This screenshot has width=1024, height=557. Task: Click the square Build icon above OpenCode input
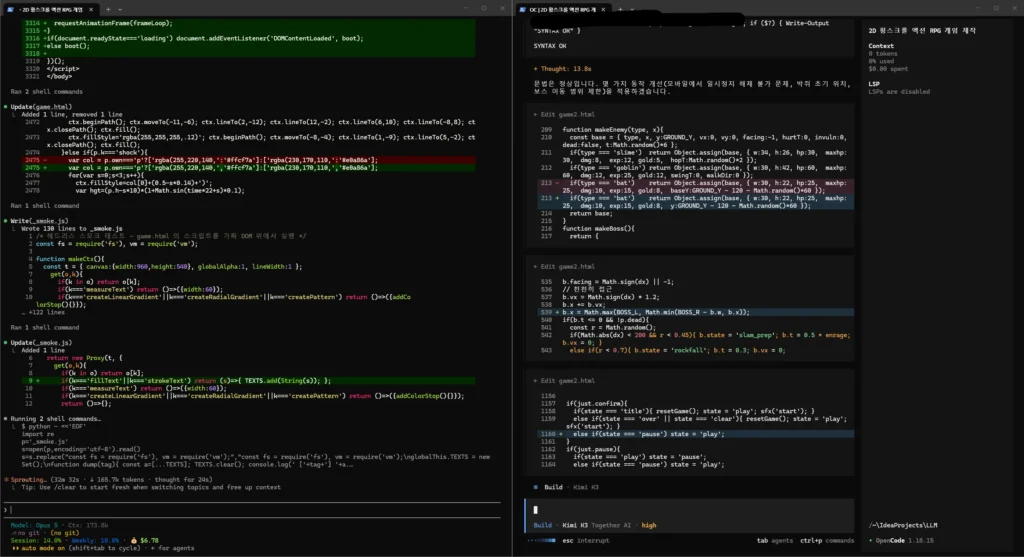[x=536, y=487]
